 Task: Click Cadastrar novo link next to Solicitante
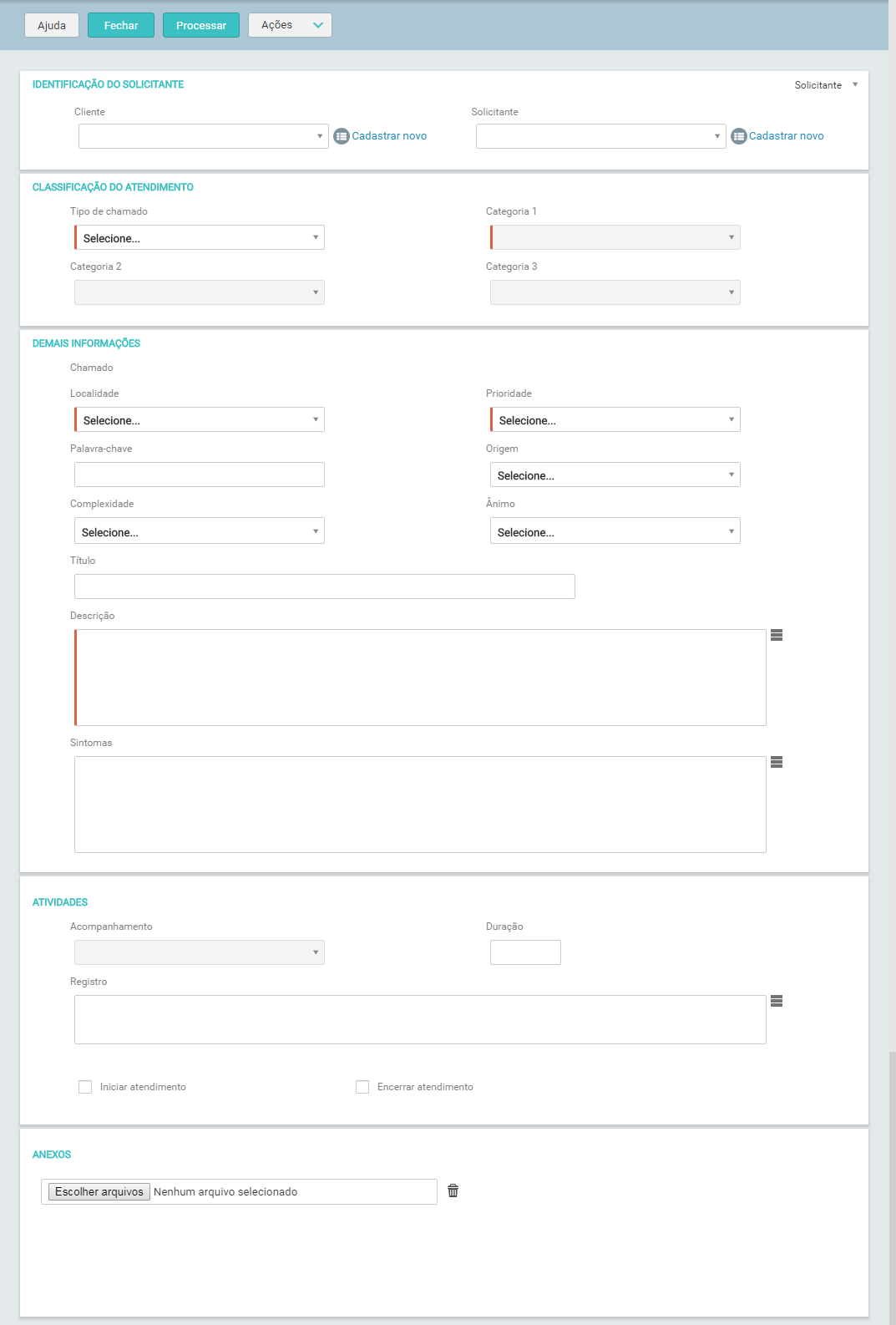[787, 136]
